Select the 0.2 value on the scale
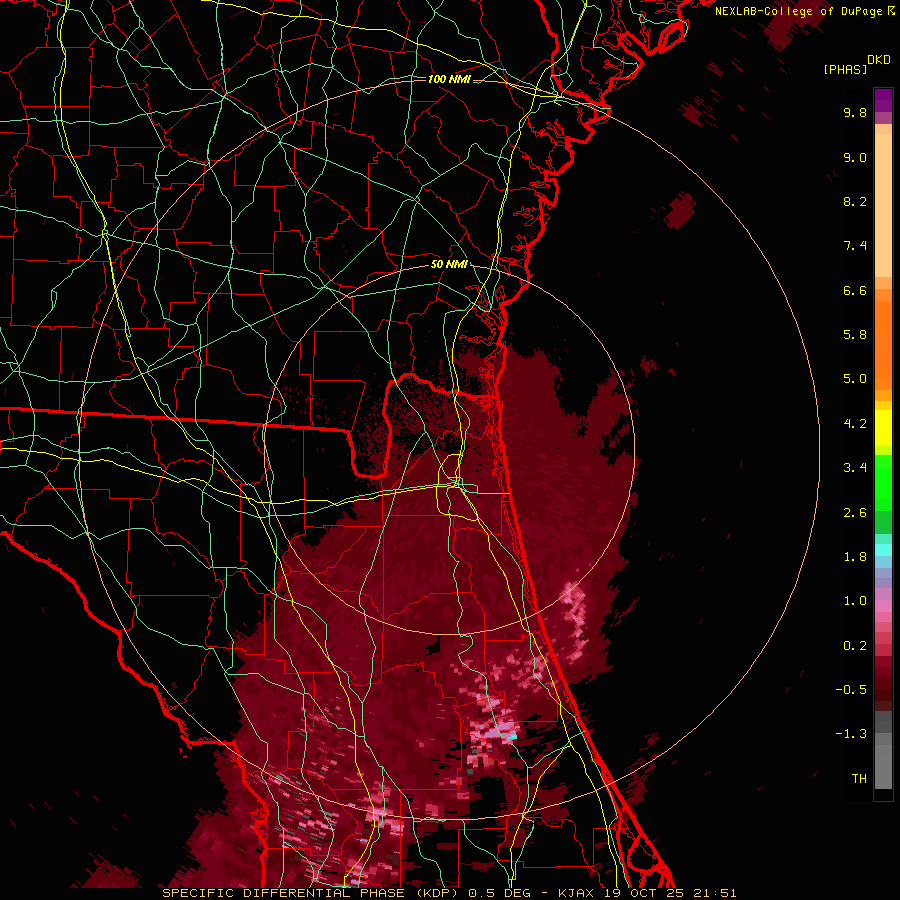The height and width of the screenshot is (900, 900). tap(855, 646)
